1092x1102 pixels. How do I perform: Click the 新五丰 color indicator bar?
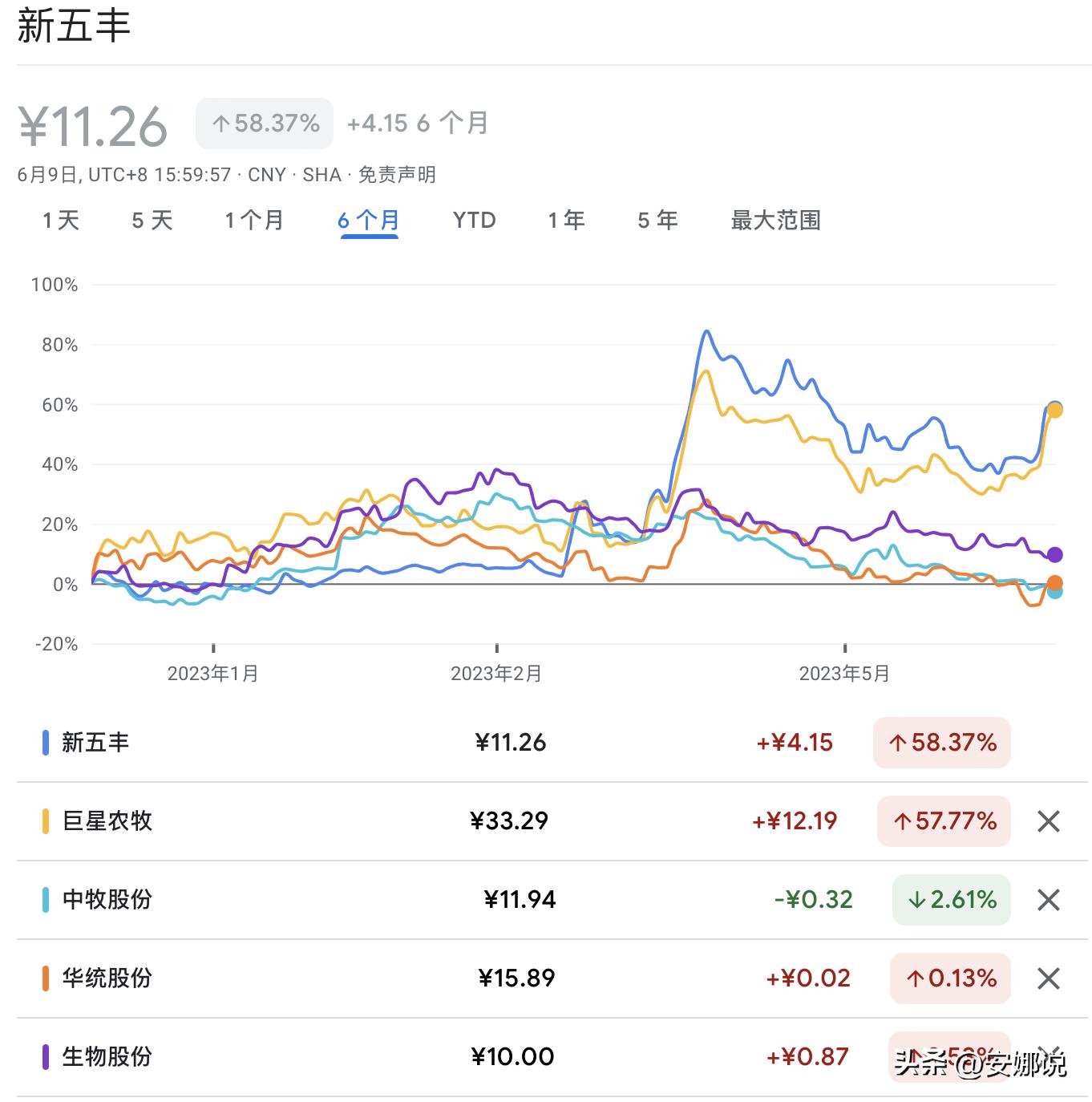[x=46, y=742]
